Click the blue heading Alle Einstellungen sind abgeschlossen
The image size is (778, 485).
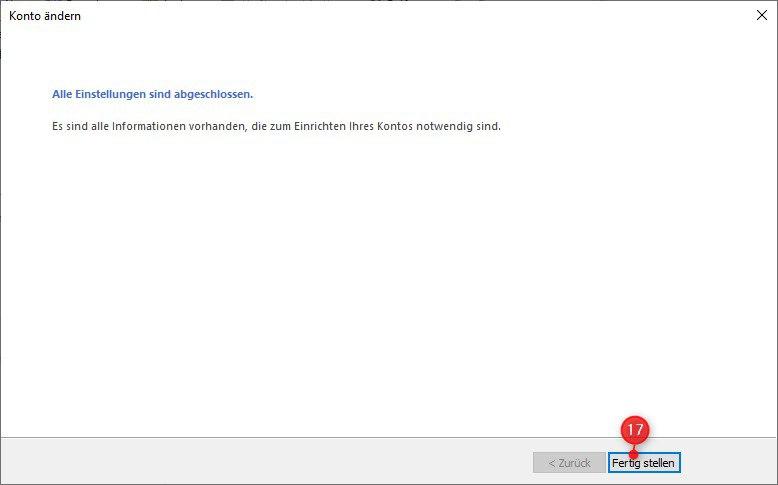152,94
